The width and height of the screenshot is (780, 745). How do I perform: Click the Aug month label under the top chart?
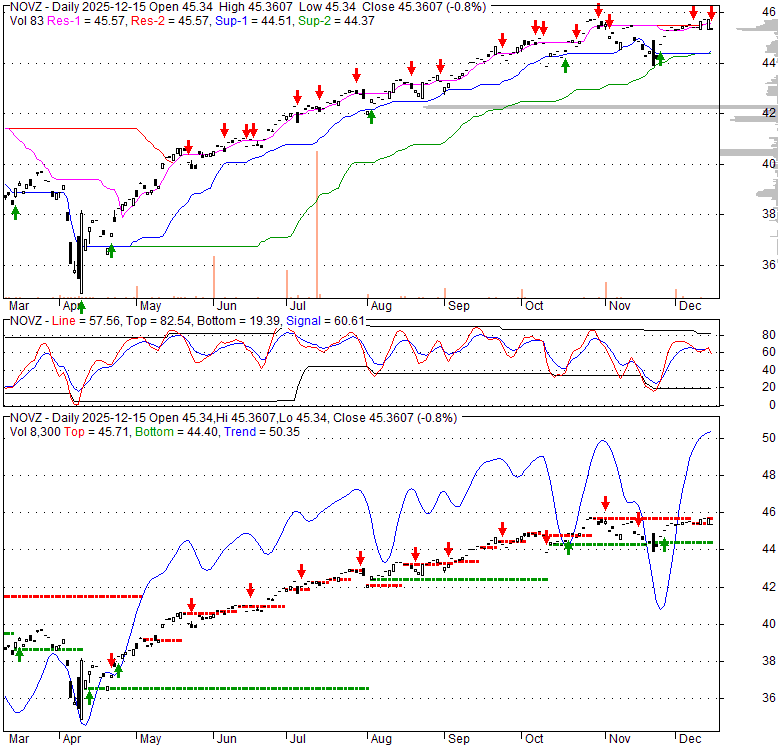(x=379, y=304)
